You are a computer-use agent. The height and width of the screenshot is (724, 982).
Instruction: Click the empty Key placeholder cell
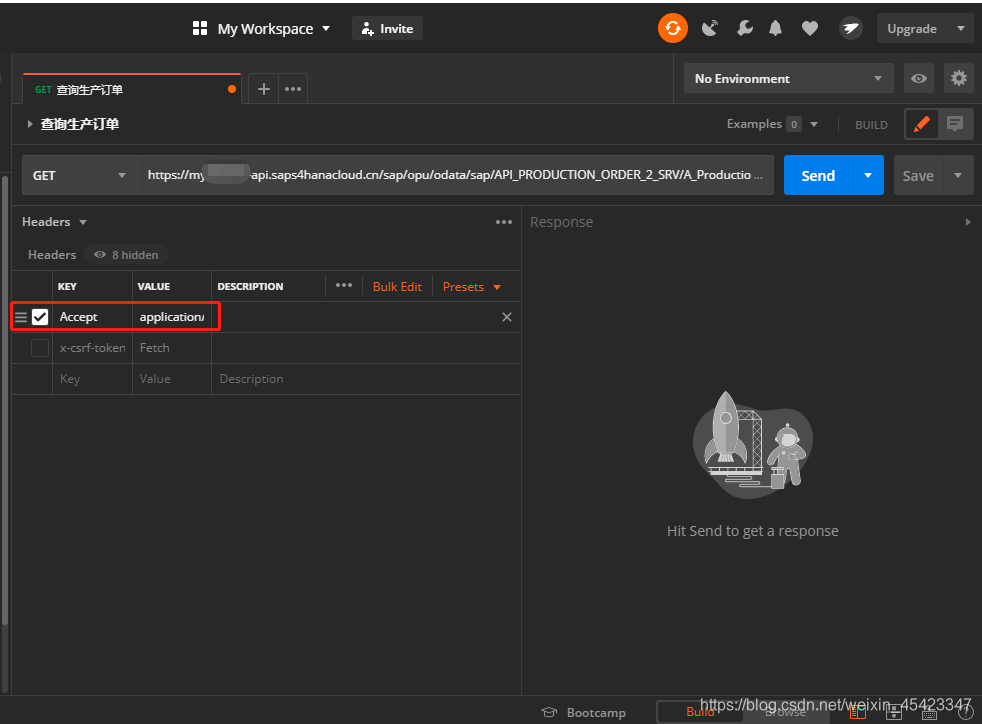point(93,379)
